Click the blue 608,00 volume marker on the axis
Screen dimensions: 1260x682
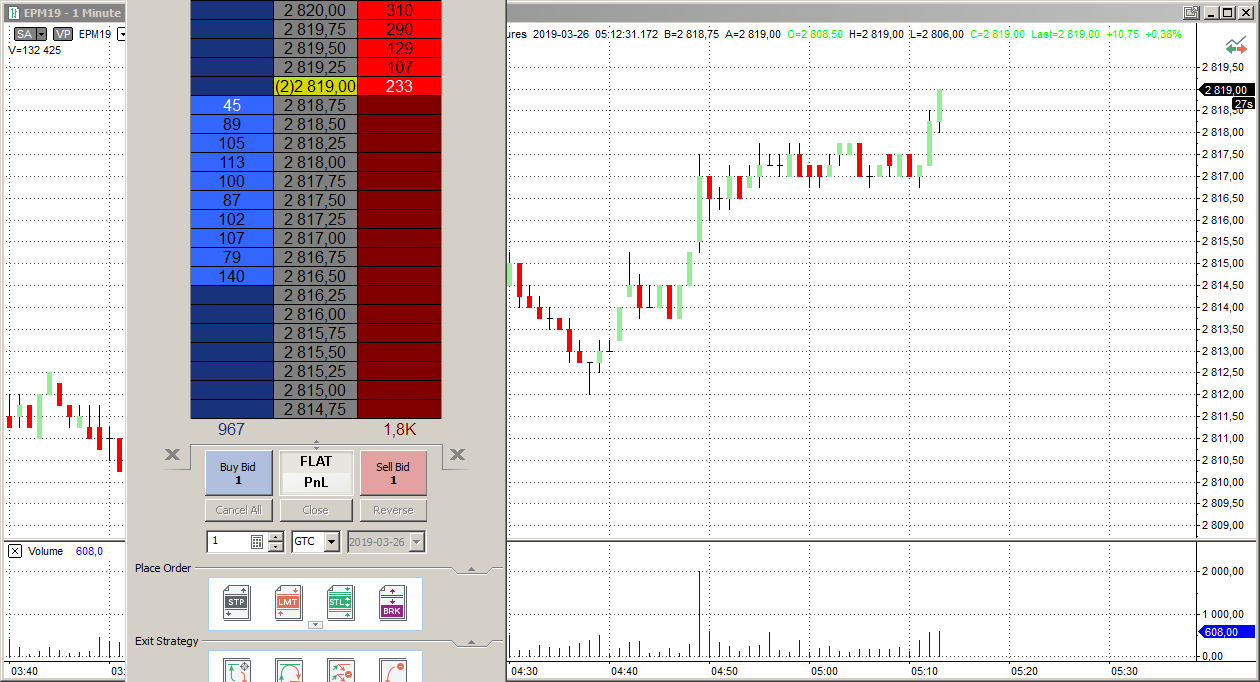tap(1225, 632)
